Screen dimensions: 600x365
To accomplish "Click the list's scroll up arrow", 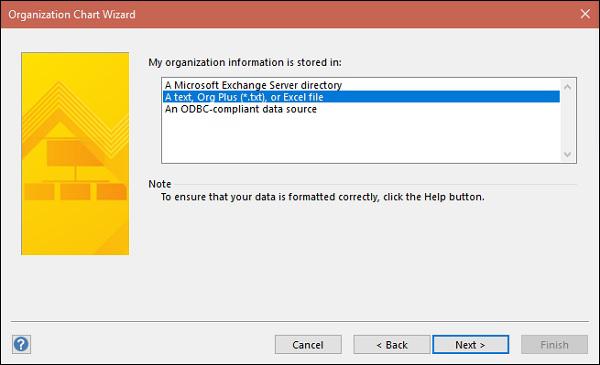I will click(x=567, y=87).
